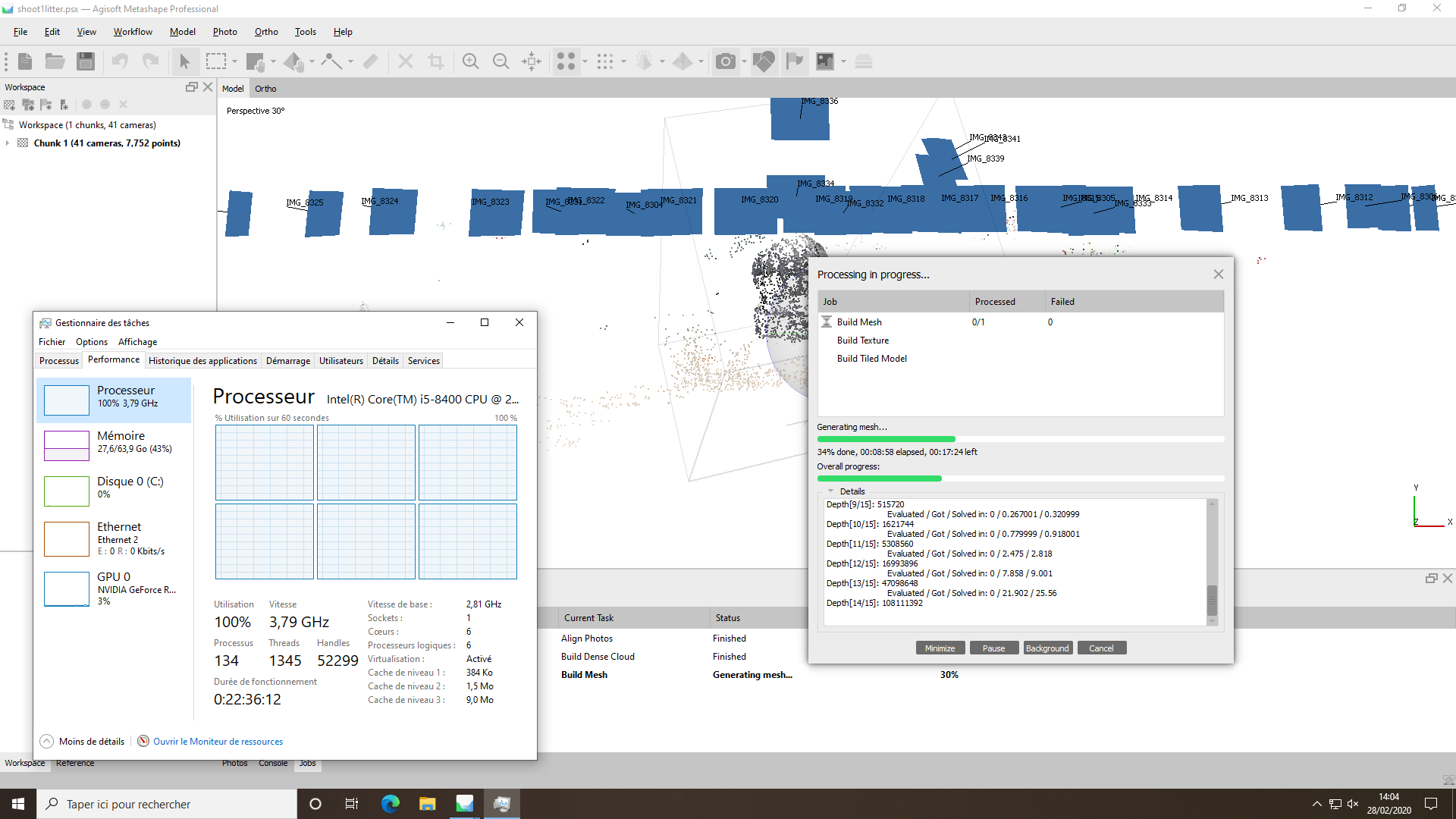The height and width of the screenshot is (819, 1456).
Task: Select the Draw Polyline tool
Action: (x=332, y=61)
